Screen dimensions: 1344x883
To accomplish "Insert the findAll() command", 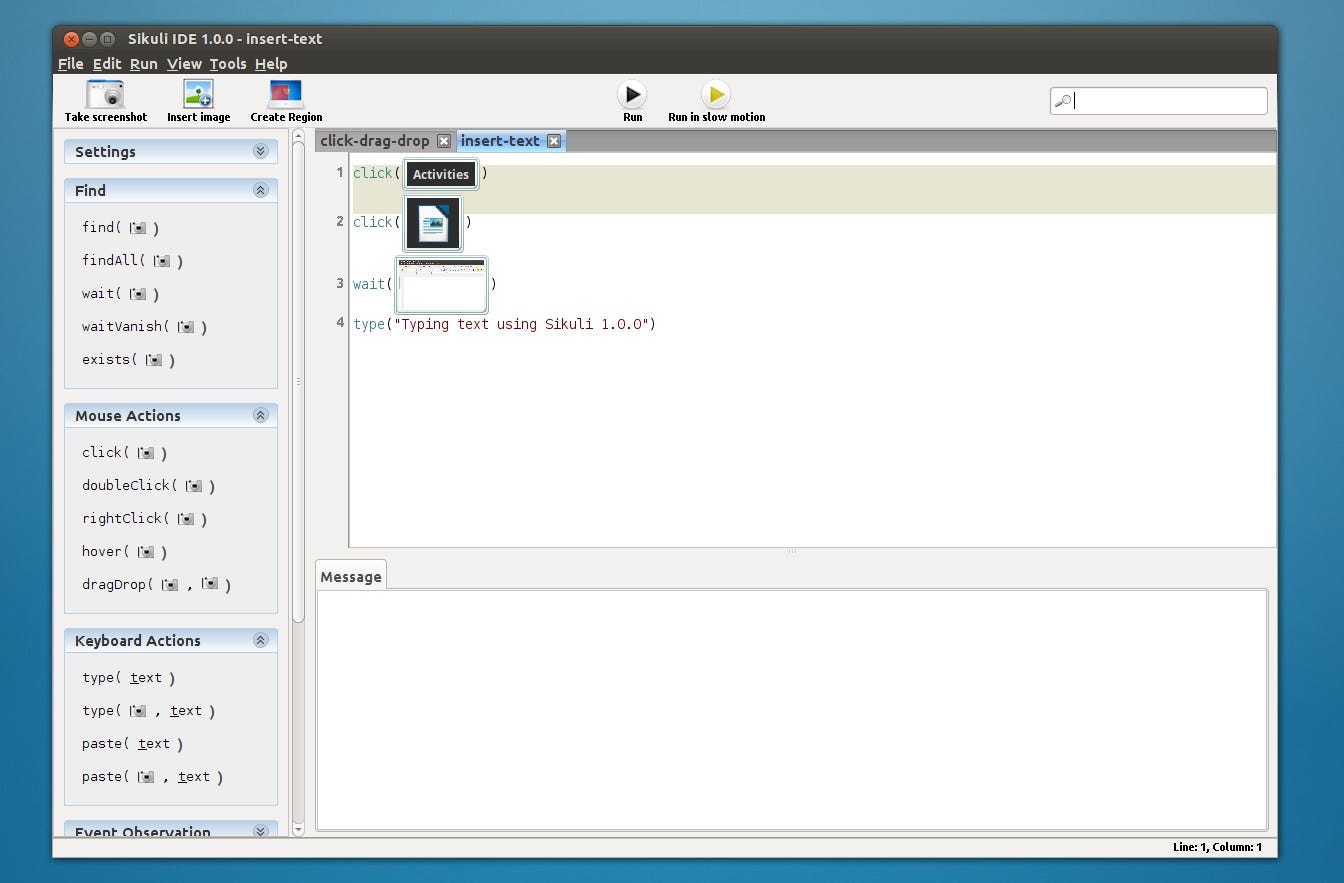I will (x=132, y=261).
